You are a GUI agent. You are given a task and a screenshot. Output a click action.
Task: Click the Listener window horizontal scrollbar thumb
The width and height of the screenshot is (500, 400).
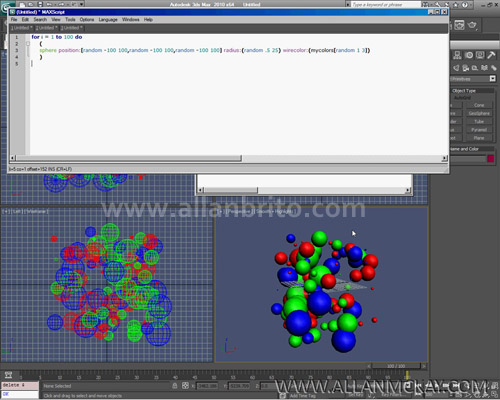tap(230, 190)
